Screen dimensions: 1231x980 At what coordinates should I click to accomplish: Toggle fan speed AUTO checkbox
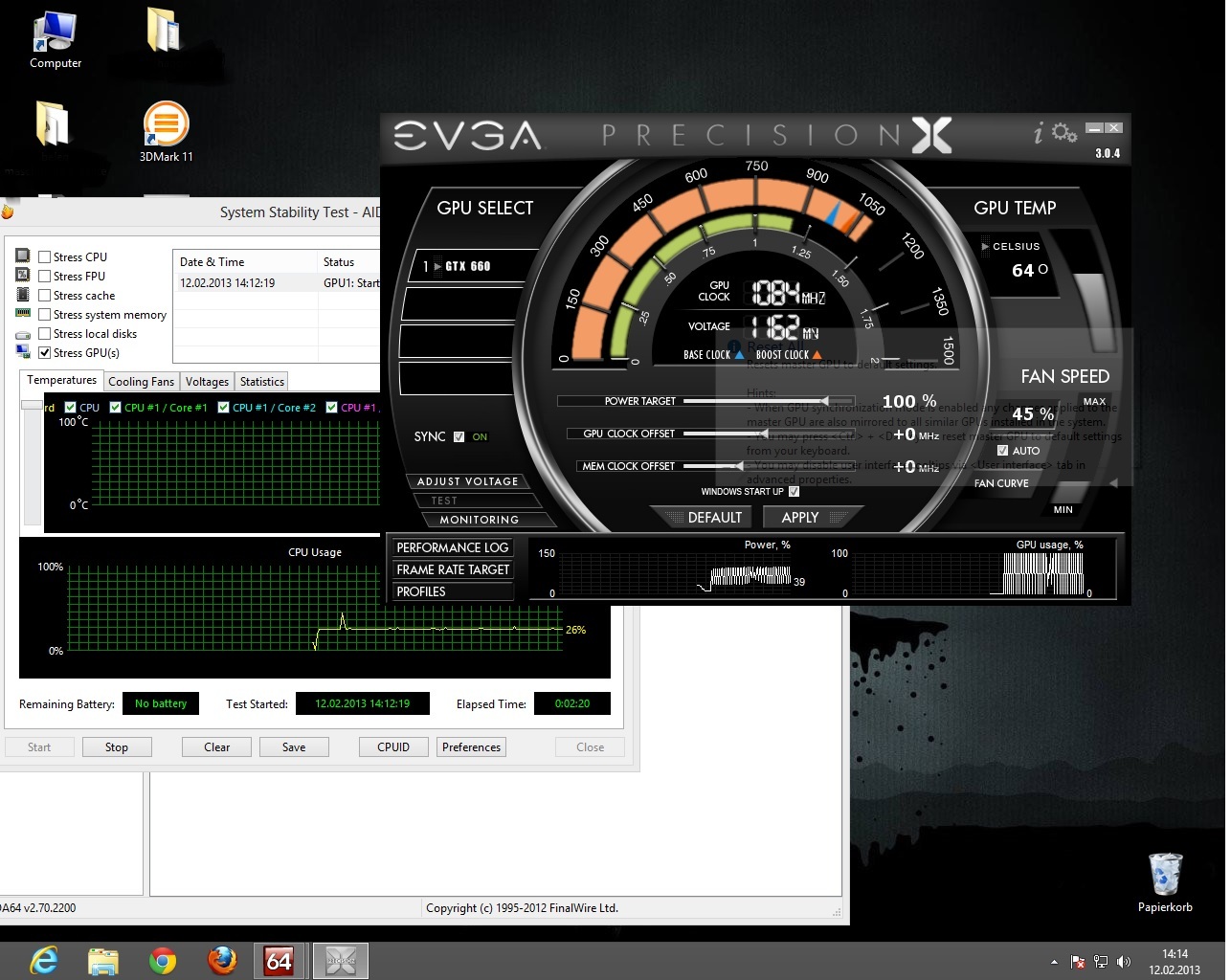1002,450
